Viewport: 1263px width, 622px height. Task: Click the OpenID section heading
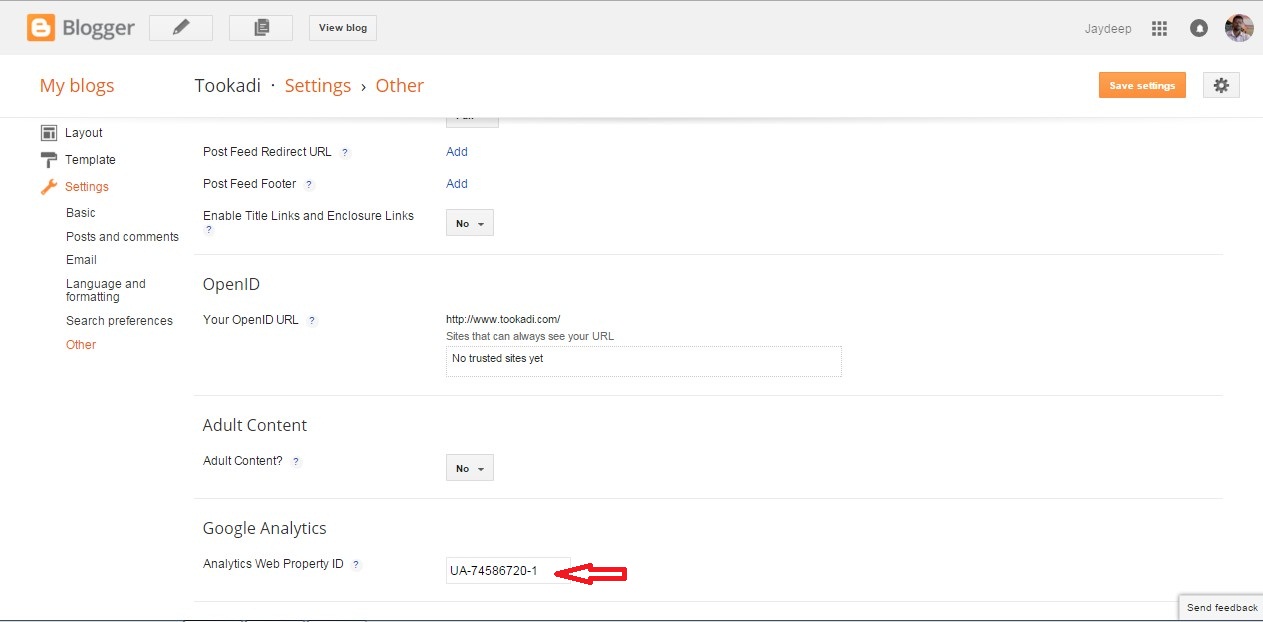[231, 285]
